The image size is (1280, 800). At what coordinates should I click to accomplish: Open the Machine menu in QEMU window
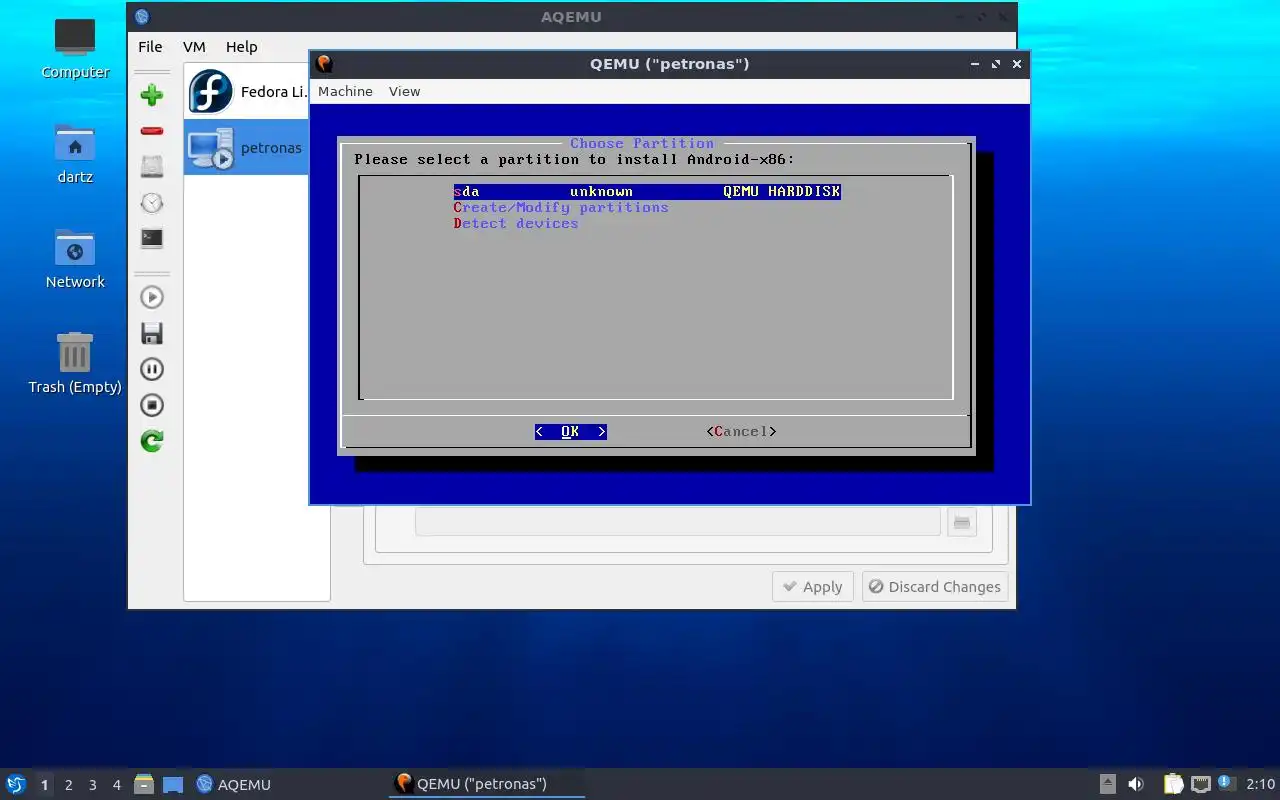pos(345,91)
